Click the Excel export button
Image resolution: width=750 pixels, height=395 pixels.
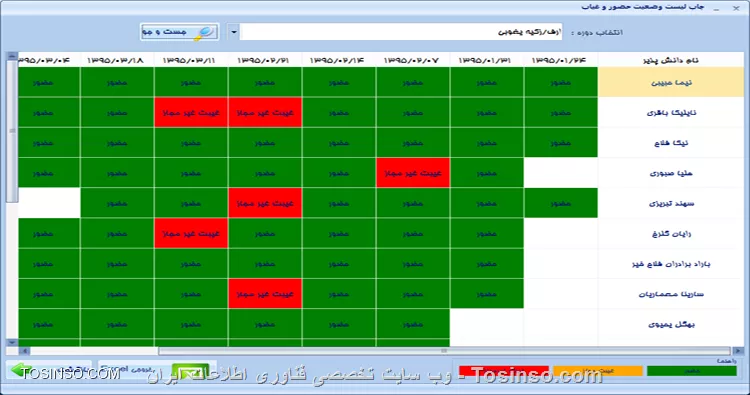coord(157,370)
